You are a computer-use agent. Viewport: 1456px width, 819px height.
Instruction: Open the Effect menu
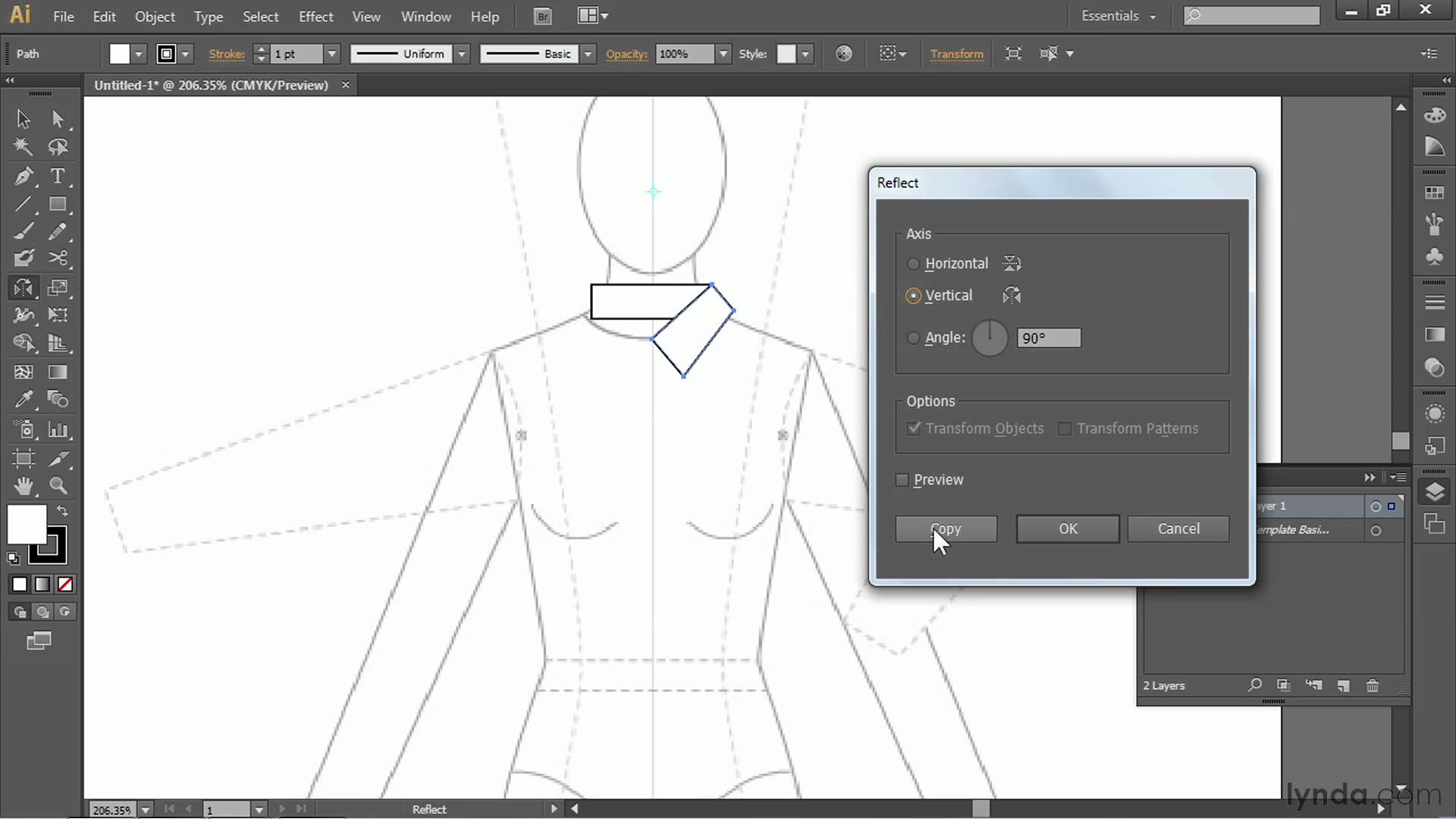(315, 16)
